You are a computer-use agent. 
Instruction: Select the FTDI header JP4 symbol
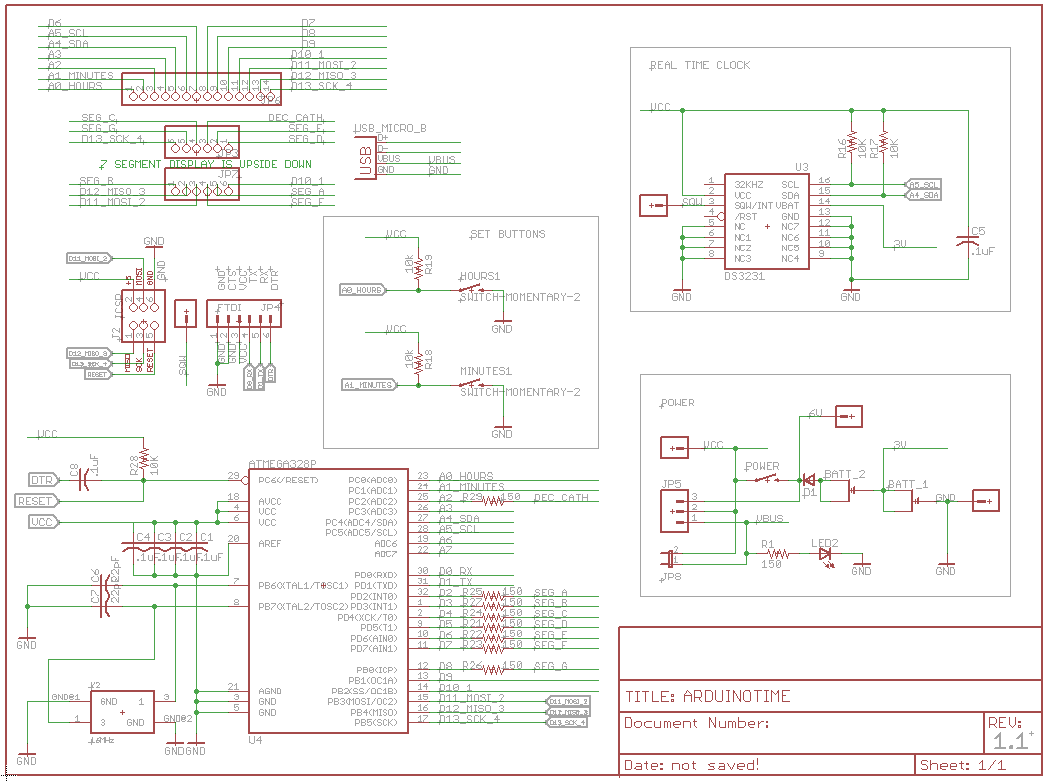[x=245, y=313]
